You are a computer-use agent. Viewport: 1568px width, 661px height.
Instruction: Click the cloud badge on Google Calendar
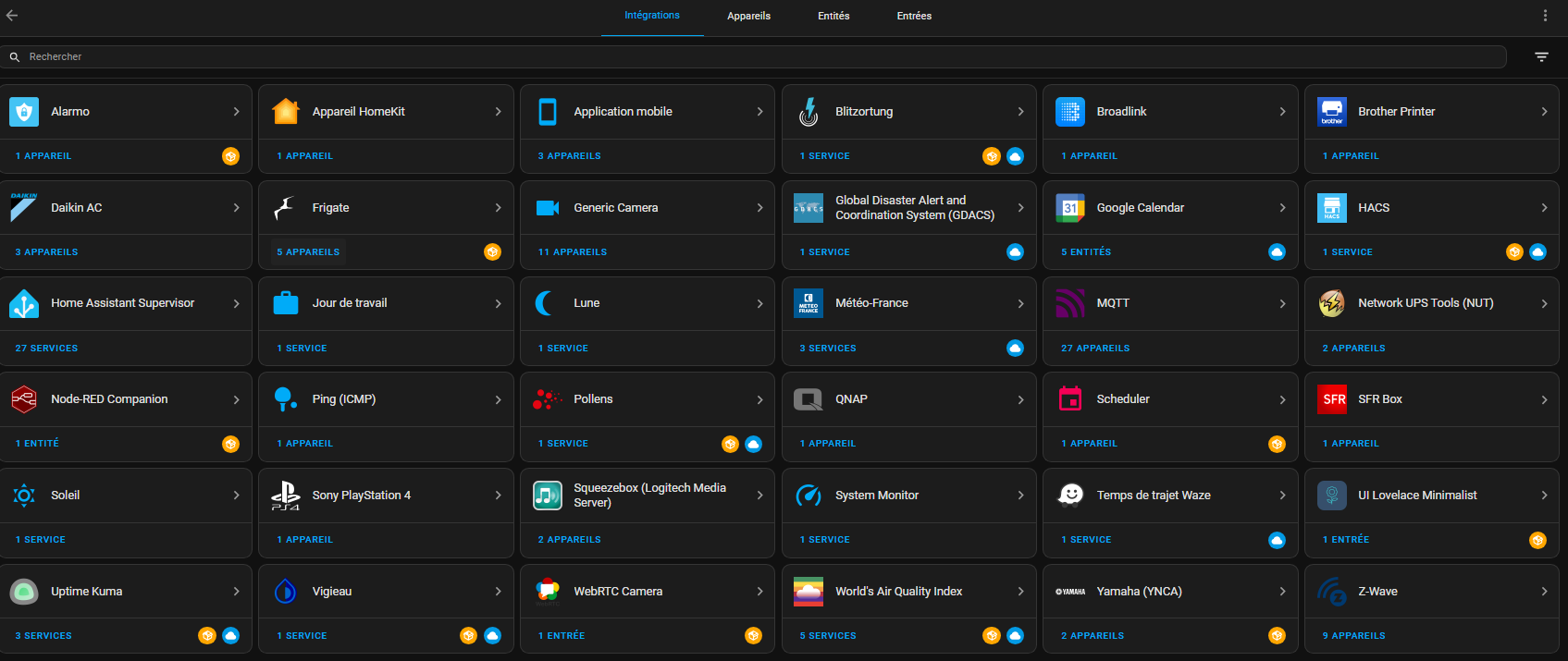click(x=1277, y=252)
